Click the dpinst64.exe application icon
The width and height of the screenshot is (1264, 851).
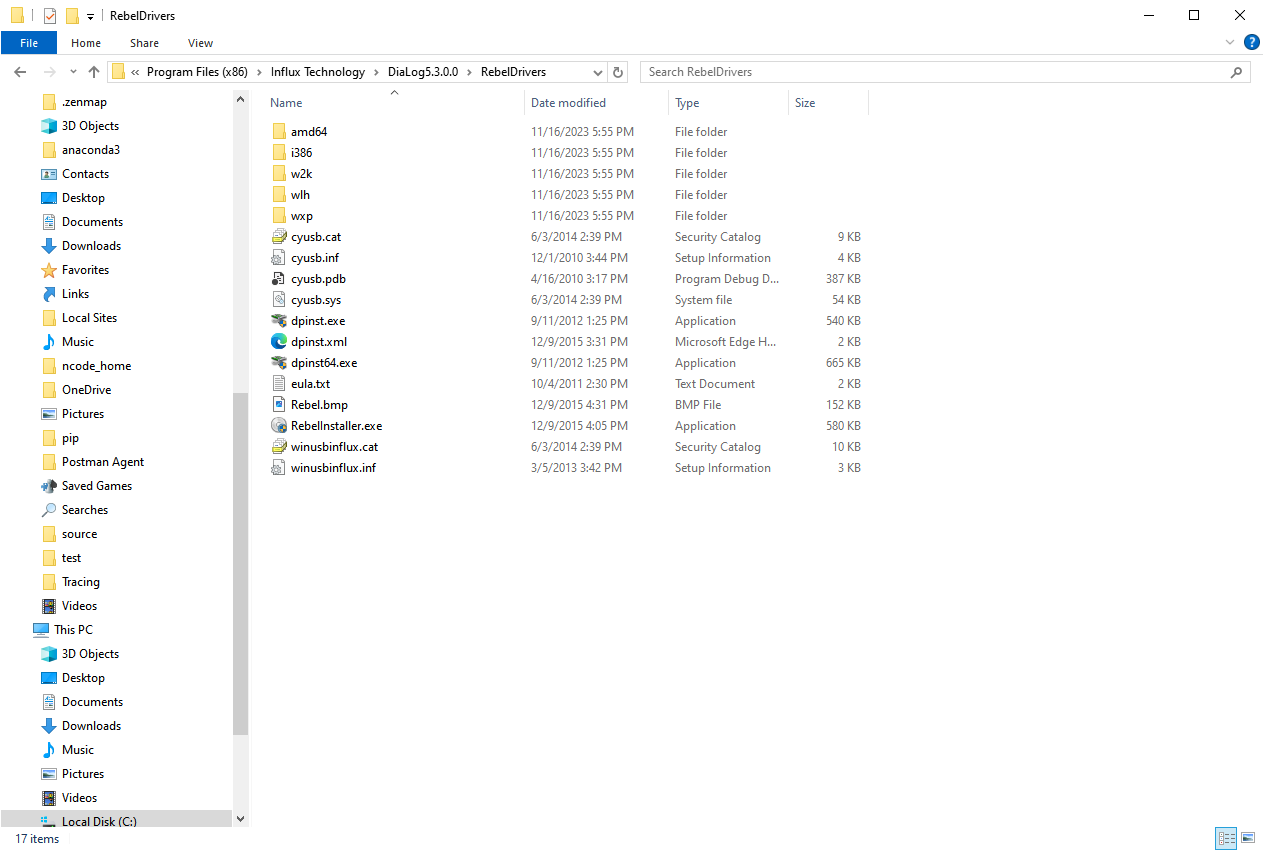279,363
